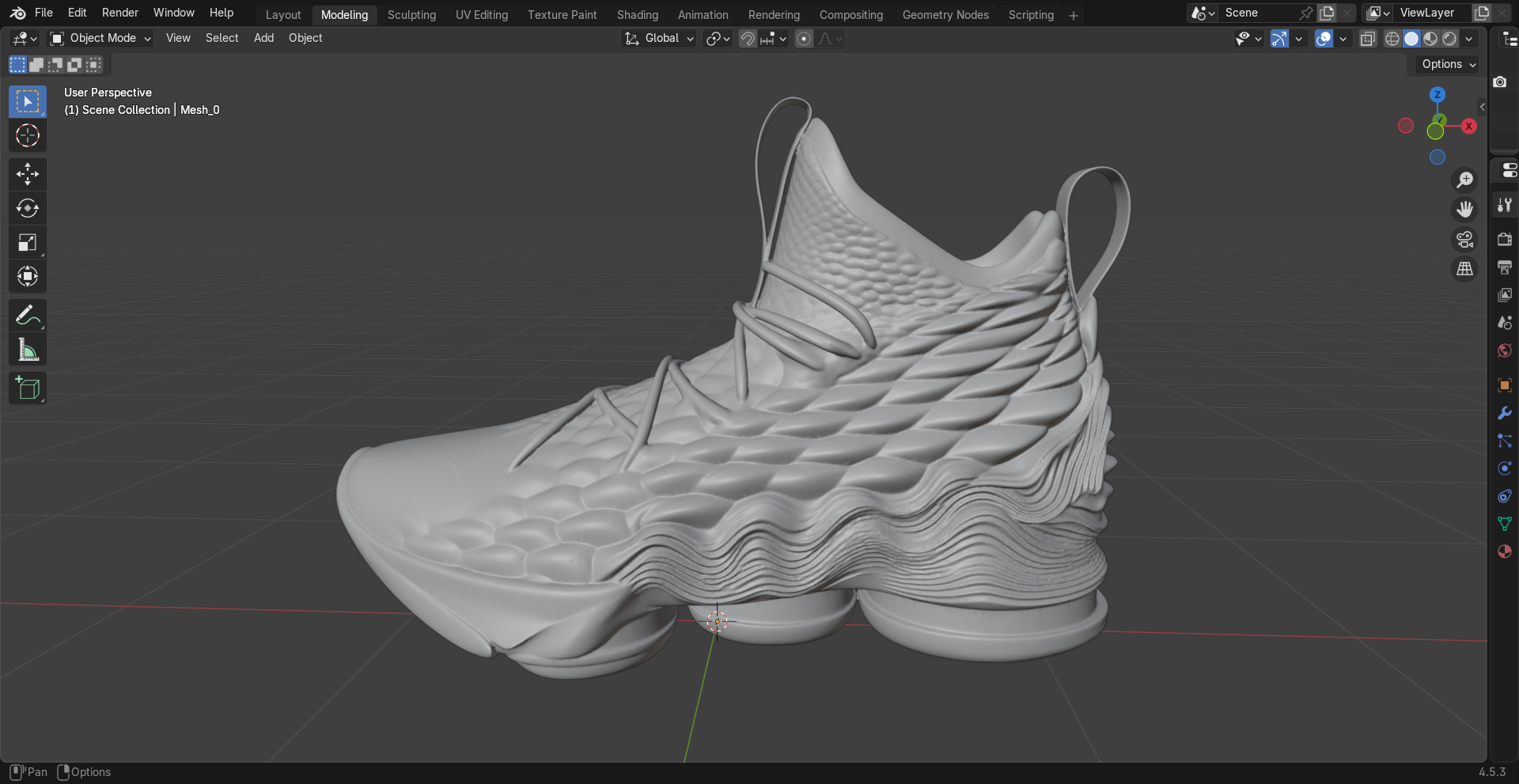This screenshot has width=1519, height=784.
Task: Open the viewport Select menu
Action: [222, 38]
